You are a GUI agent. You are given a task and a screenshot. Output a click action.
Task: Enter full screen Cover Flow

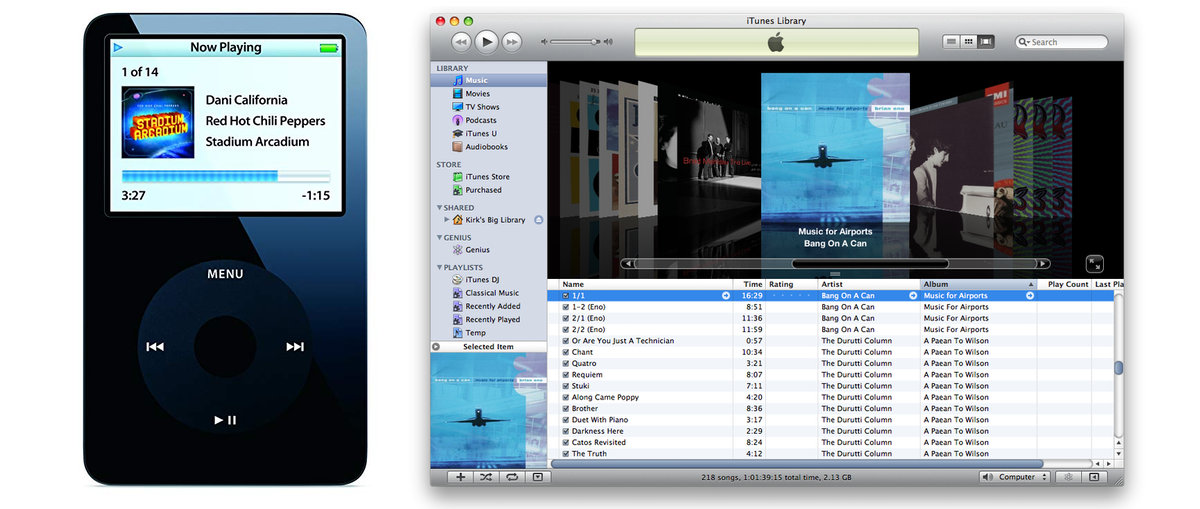click(x=1095, y=264)
